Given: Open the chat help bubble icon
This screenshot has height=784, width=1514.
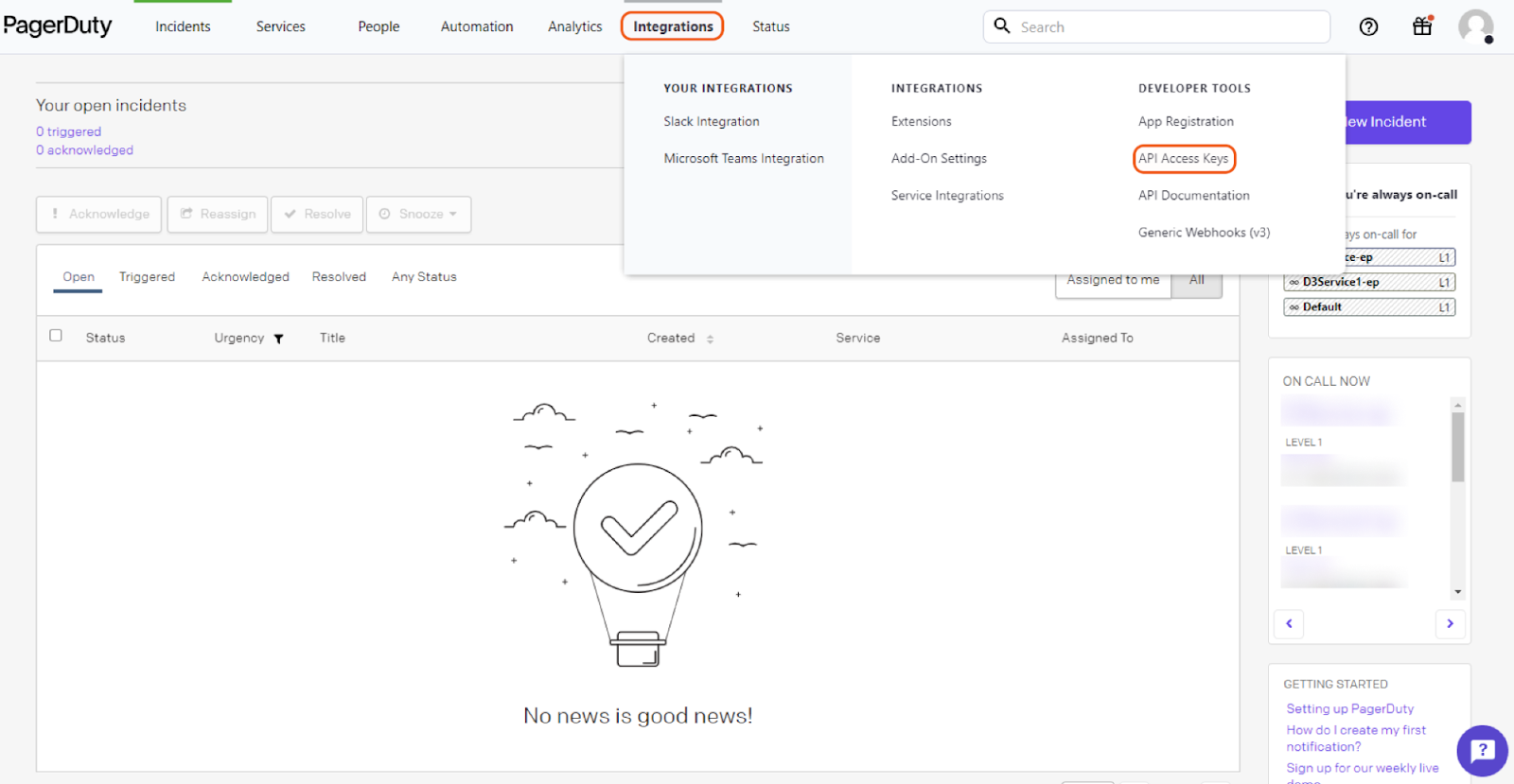Looking at the screenshot, I should [x=1482, y=751].
